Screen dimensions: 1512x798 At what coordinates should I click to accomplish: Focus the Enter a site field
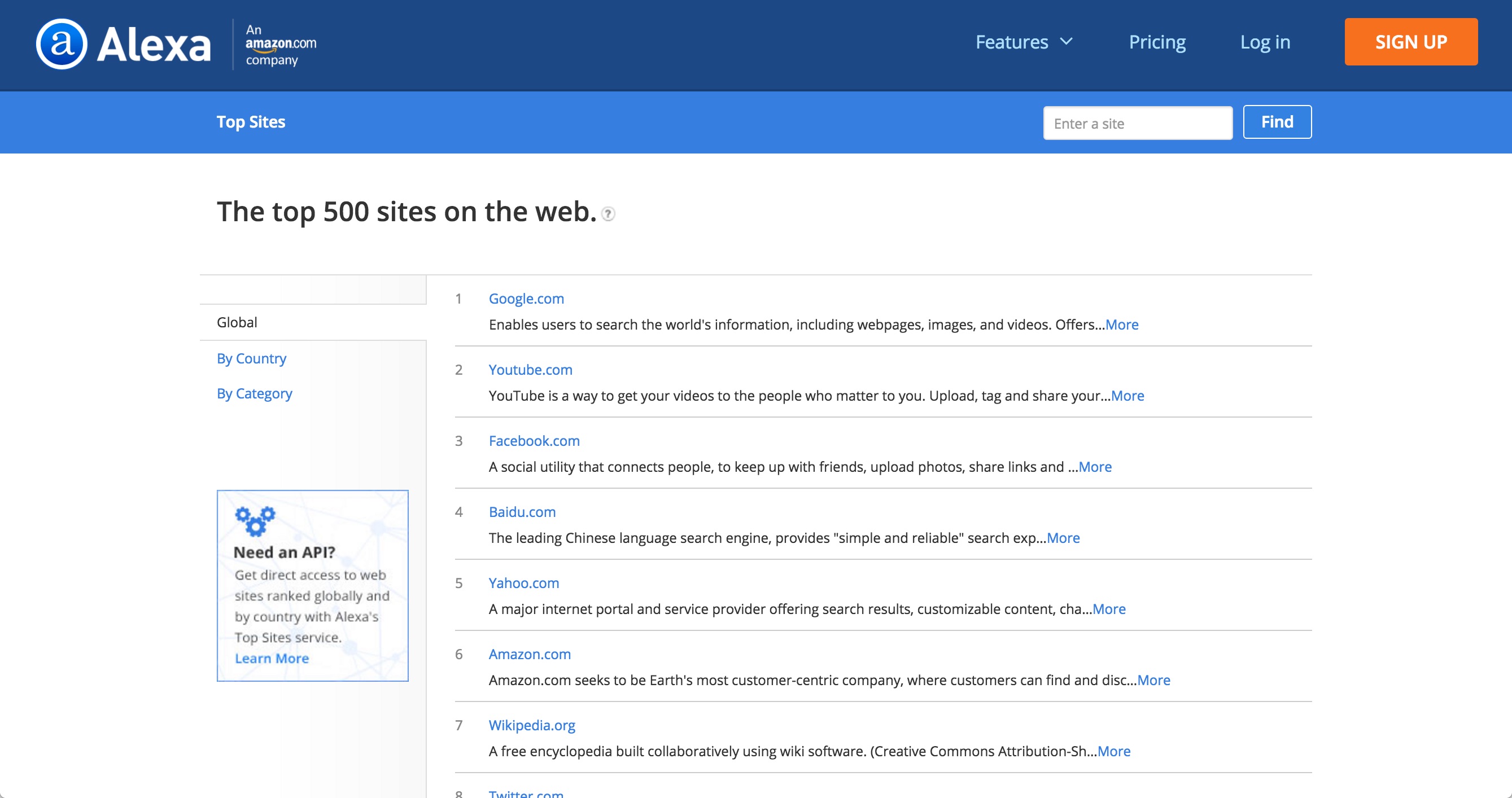click(1137, 123)
